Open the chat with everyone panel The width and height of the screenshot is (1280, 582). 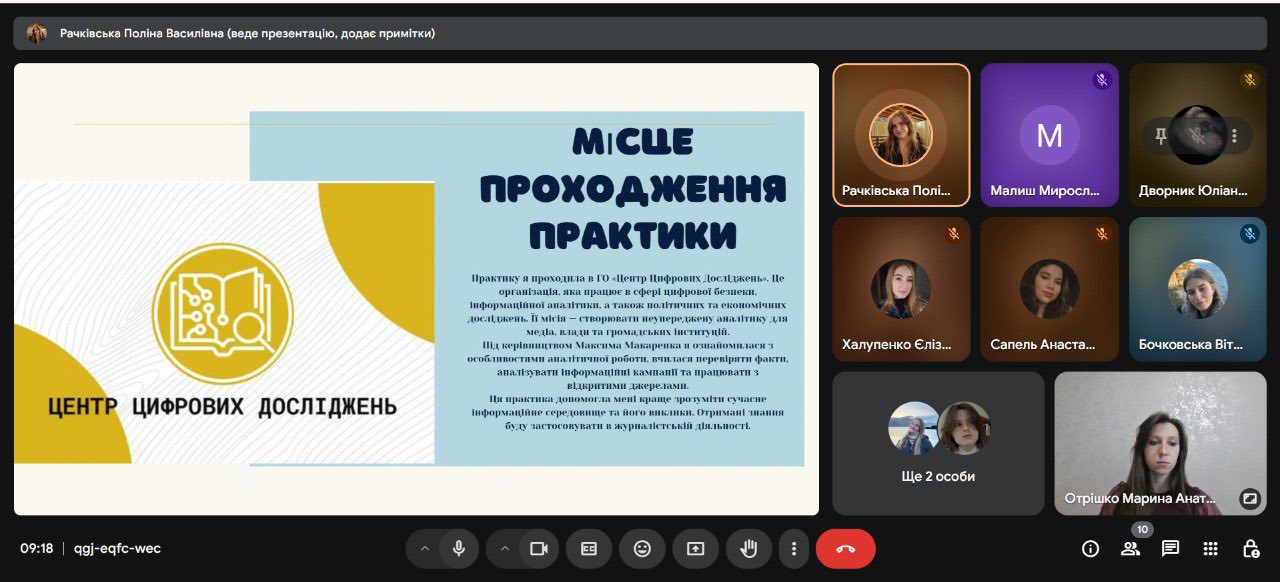tap(1171, 548)
